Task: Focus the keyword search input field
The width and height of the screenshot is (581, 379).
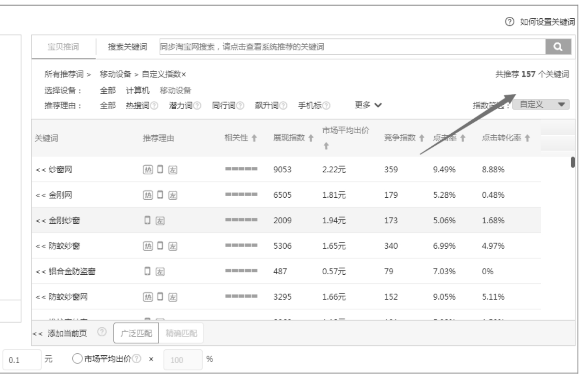Action: tap(352, 47)
